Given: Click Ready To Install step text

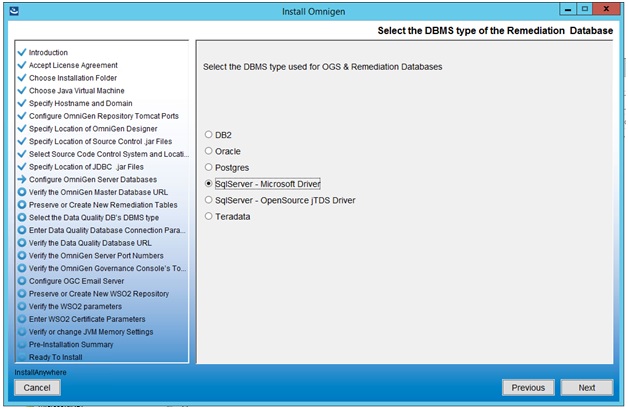Looking at the screenshot, I should (56, 357).
